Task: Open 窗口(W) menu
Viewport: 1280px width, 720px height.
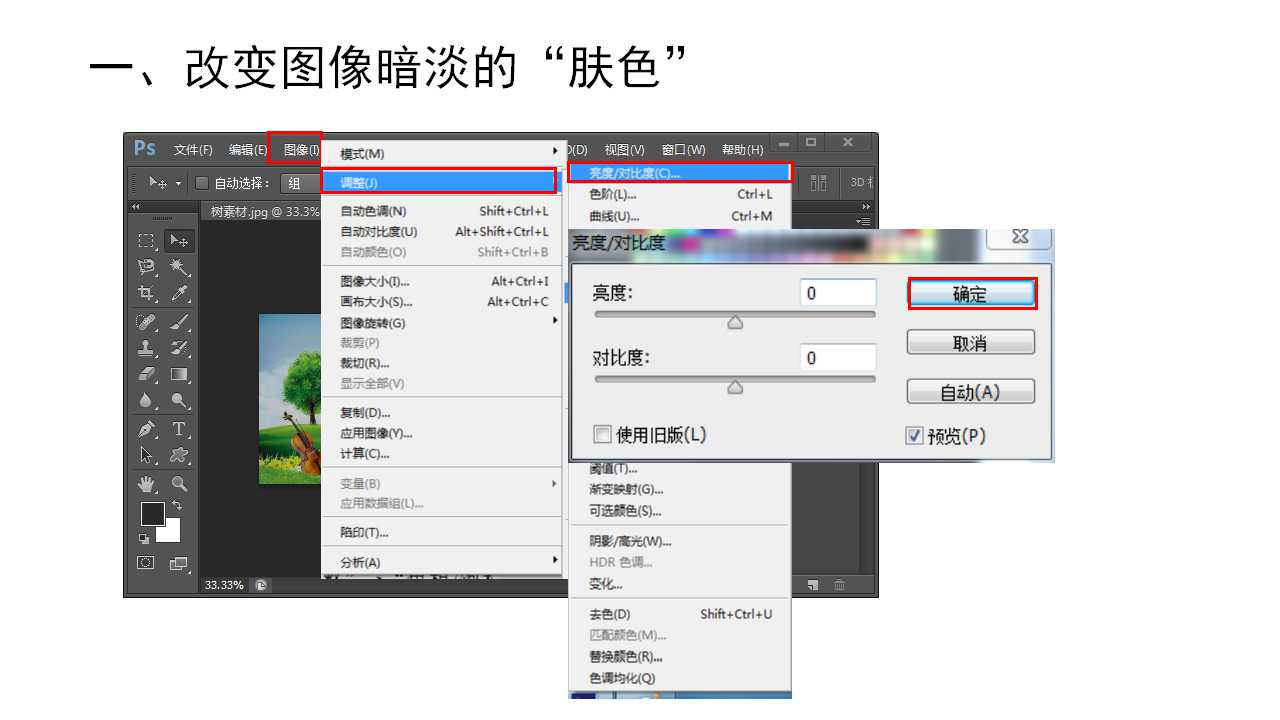Action: [x=683, y=150]
